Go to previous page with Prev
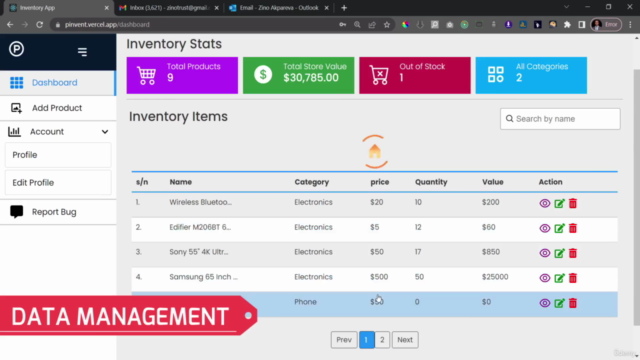Viewport: 640px width, 360px height. click(344, 340)
